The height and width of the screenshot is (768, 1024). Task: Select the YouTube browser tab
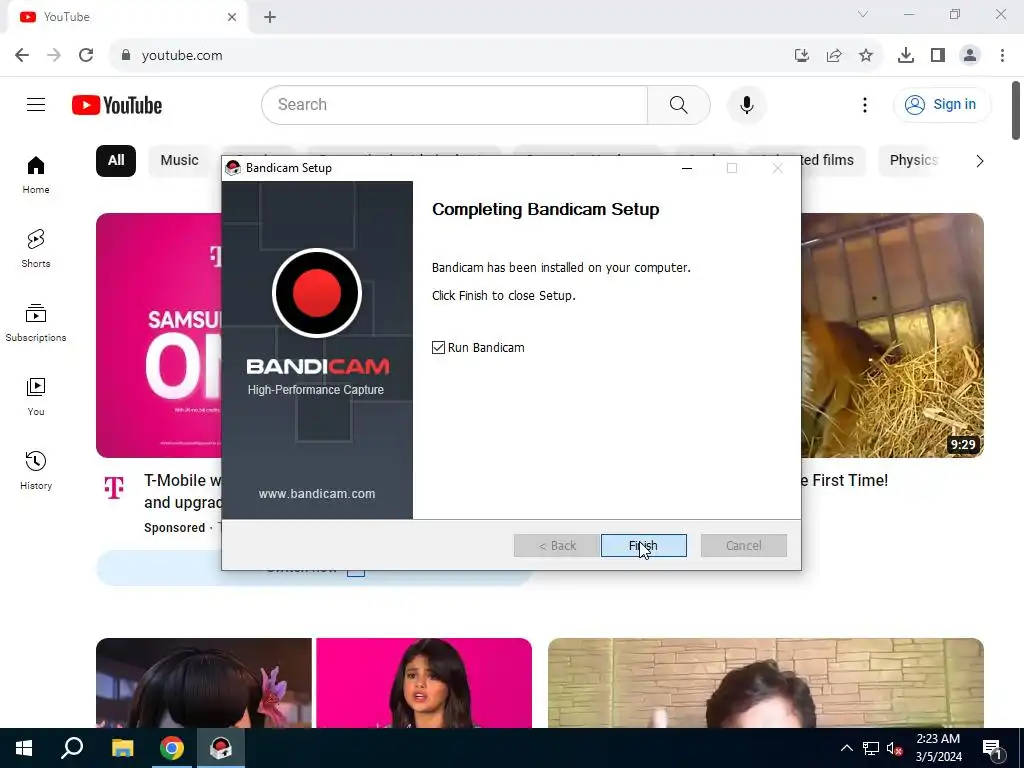127,17
